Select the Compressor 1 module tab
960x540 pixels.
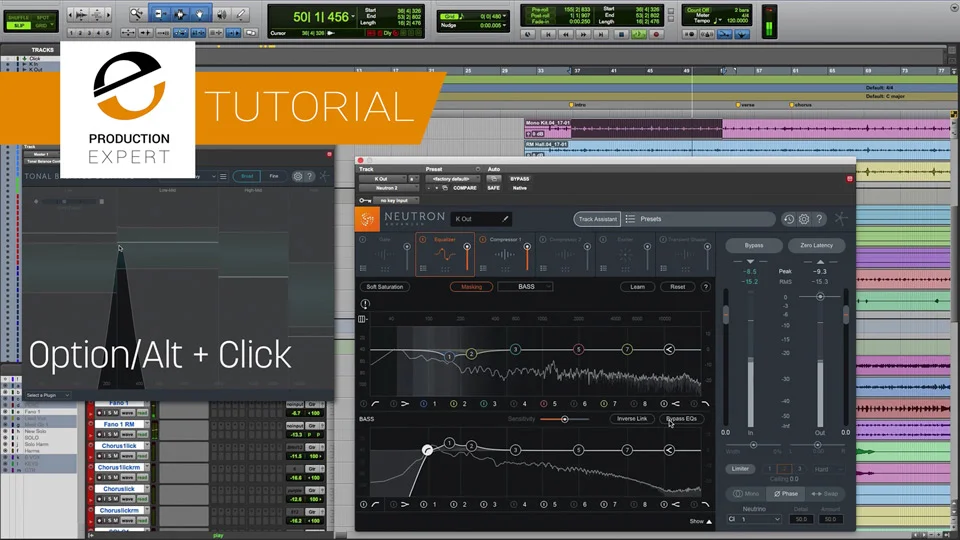(504, 254)
